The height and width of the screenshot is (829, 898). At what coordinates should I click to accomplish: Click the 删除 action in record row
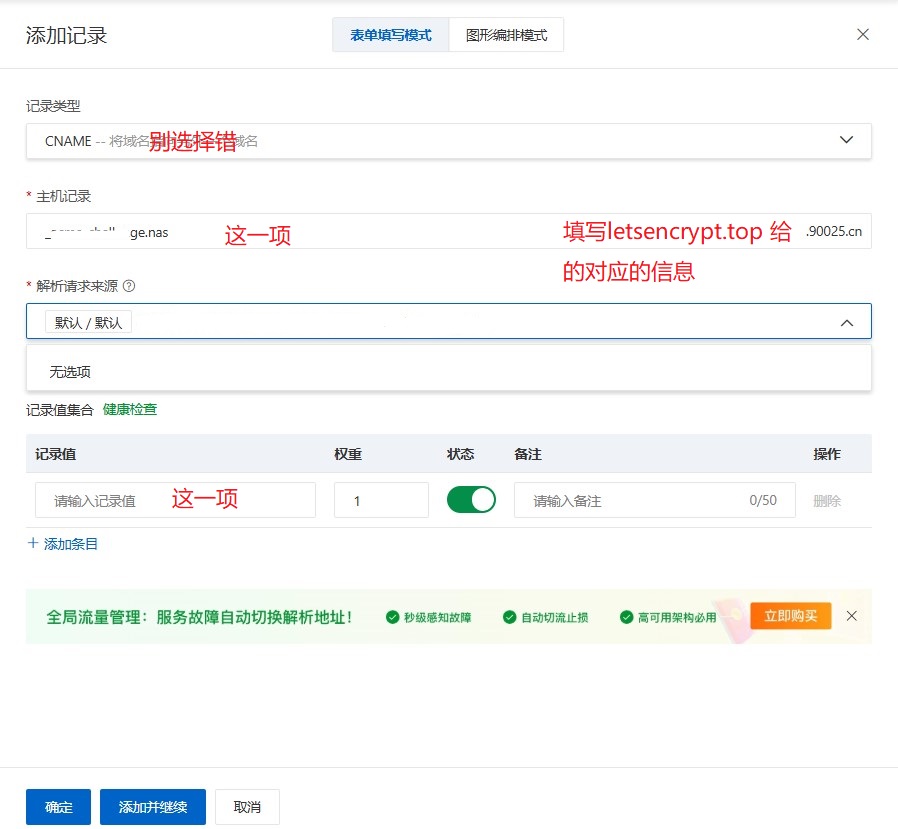[x=827, y=501]
